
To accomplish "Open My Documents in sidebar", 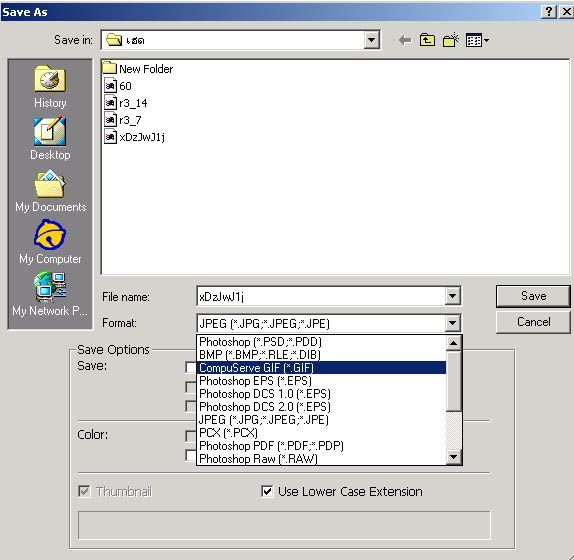I will 51,191.
